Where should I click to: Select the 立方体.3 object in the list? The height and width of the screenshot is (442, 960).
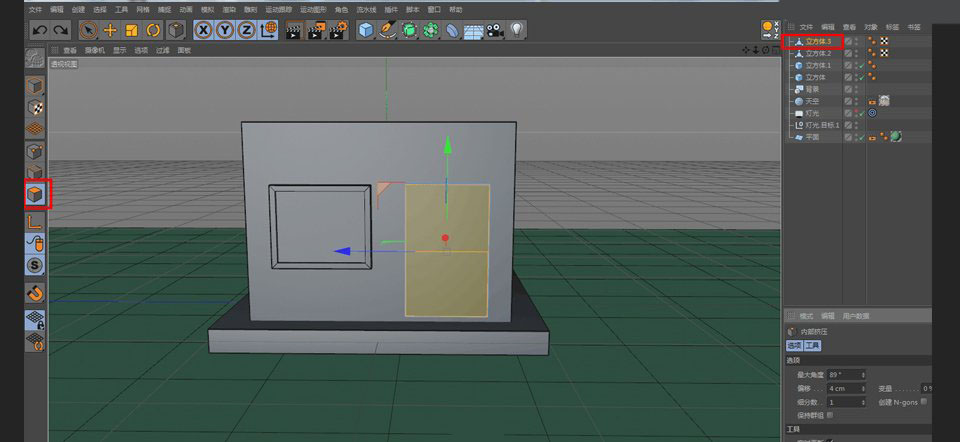(818, 41)
